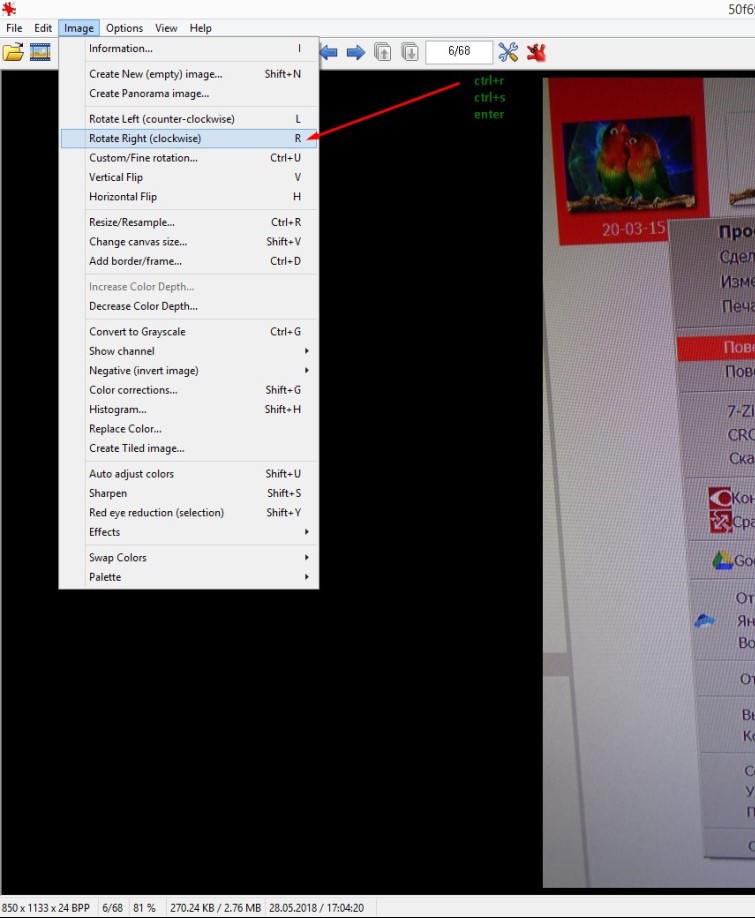The height and width of the screenshot is (918, 755).
Task: Click the next page icon
Action: (410, 52)
